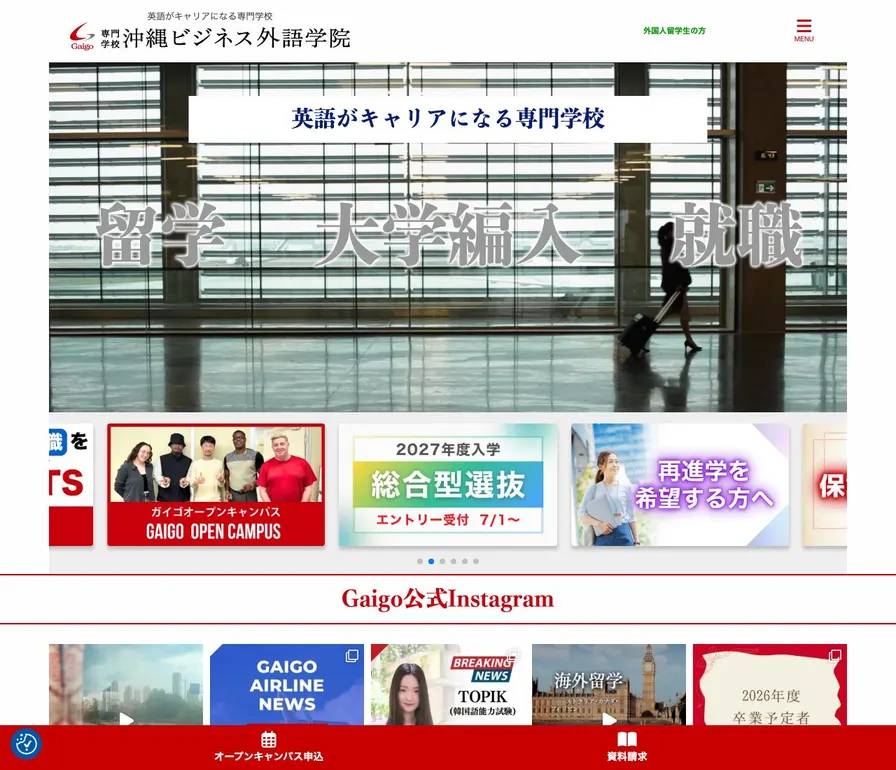Click the 就職 hero text

pyautogui.click(x=737, y=235)
